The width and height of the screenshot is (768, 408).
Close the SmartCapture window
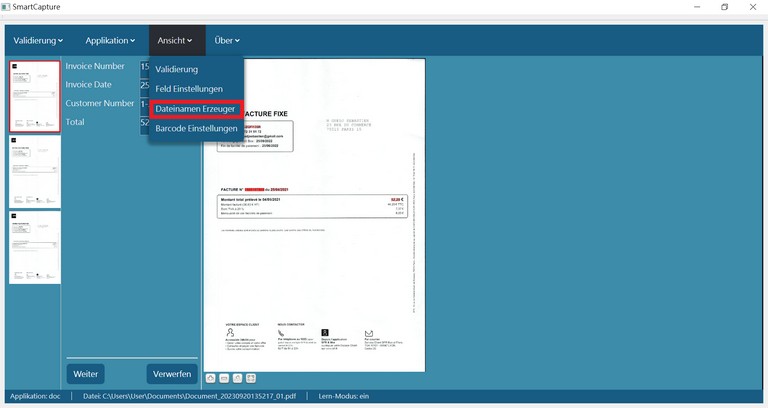753,7
